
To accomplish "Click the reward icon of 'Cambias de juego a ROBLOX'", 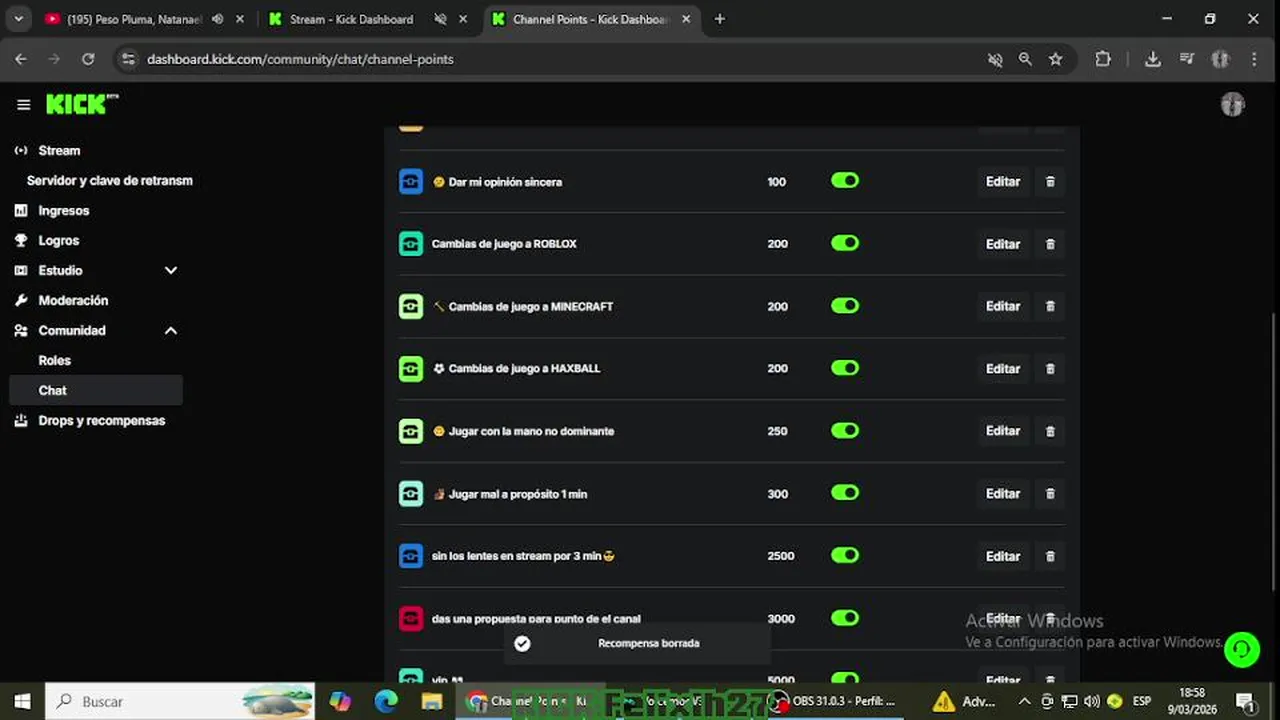I will click(411, 244).
